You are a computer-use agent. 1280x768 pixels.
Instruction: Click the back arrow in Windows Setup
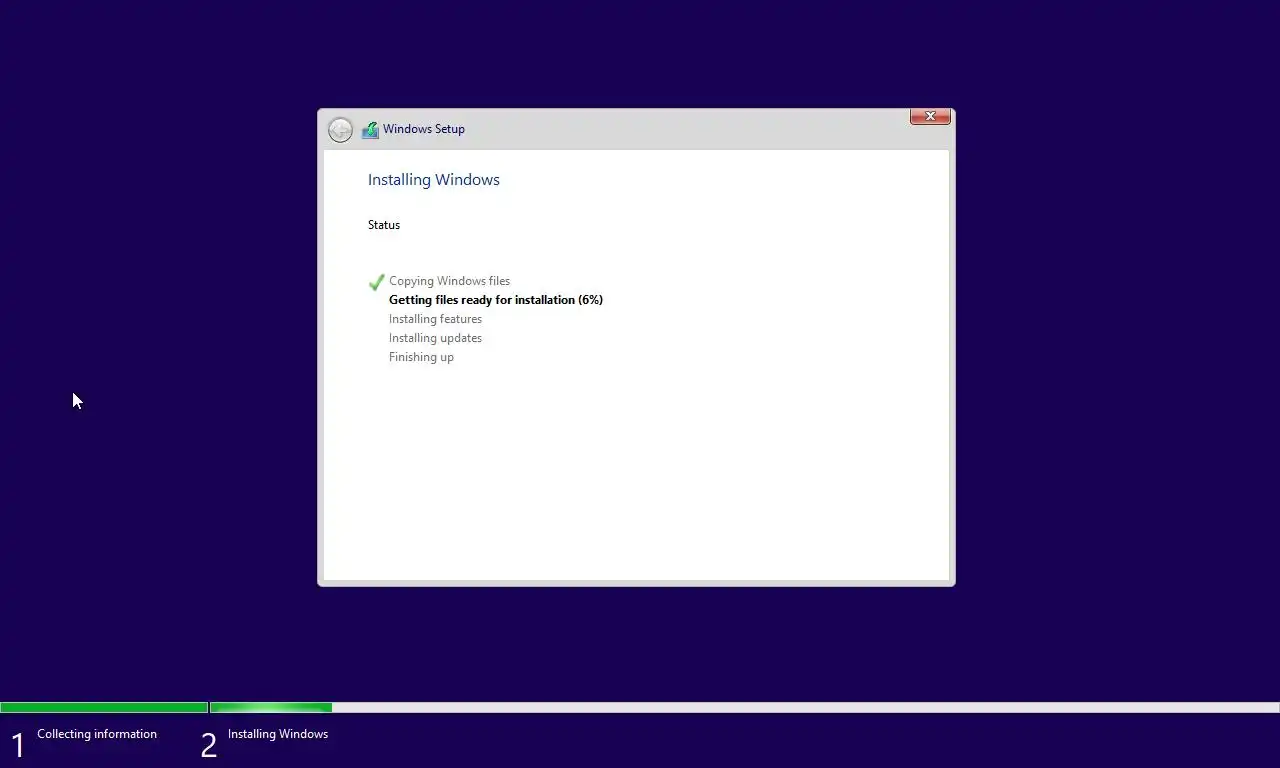[x=340, y=130]
